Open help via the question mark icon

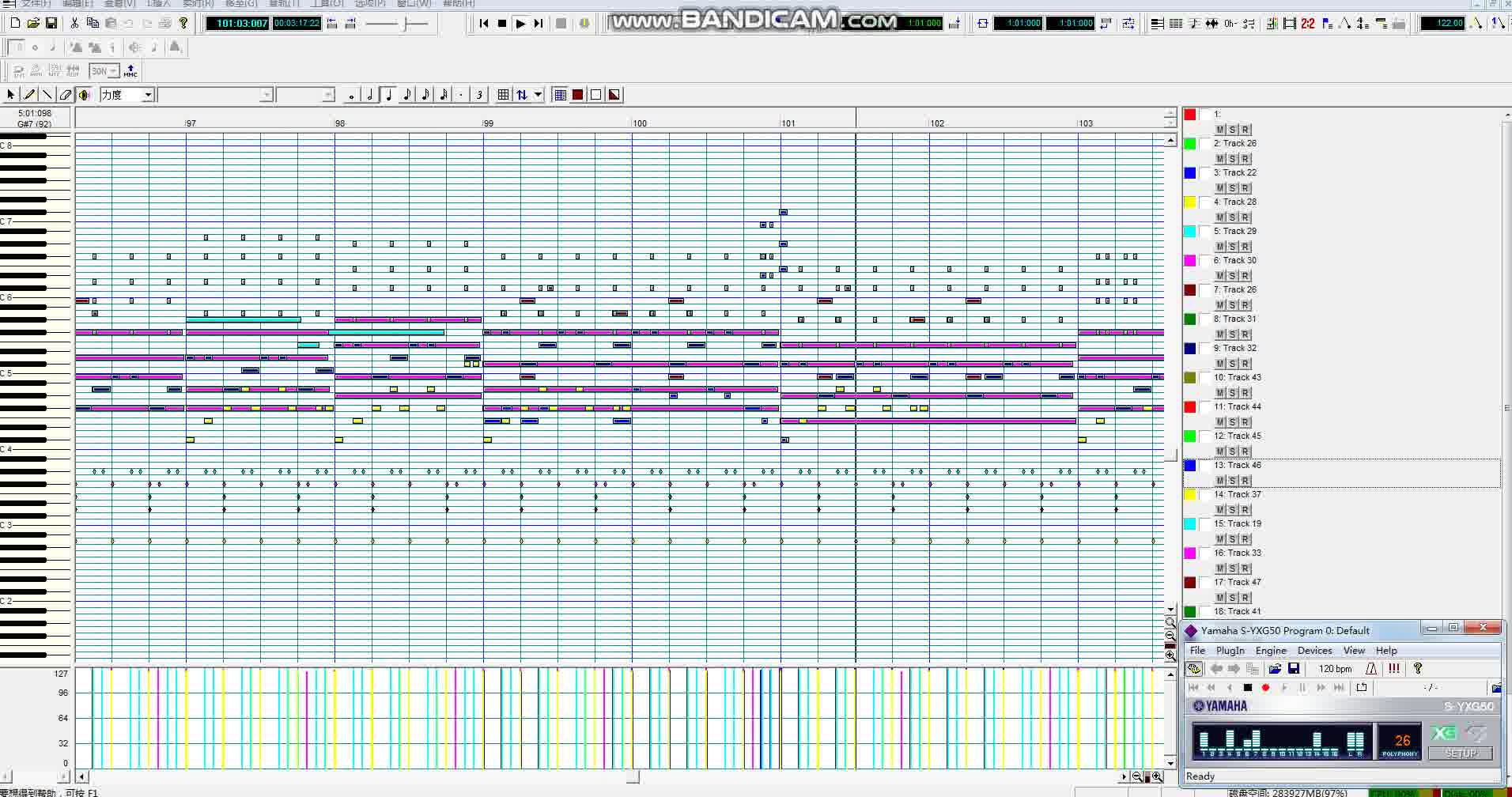point(183,24)
